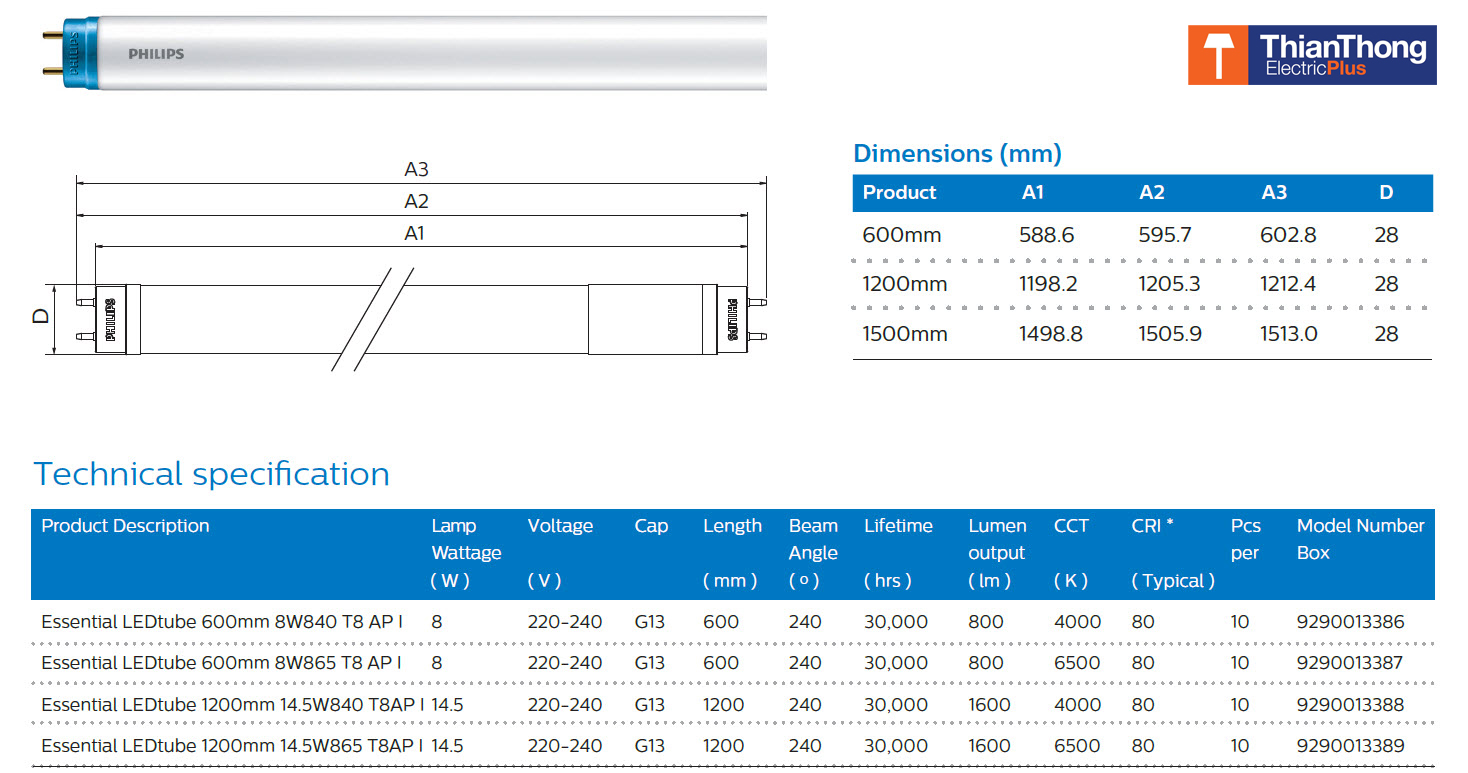1468x773 pixels.
Task: Open the Product column header
Action: click(x=899, y=193)
